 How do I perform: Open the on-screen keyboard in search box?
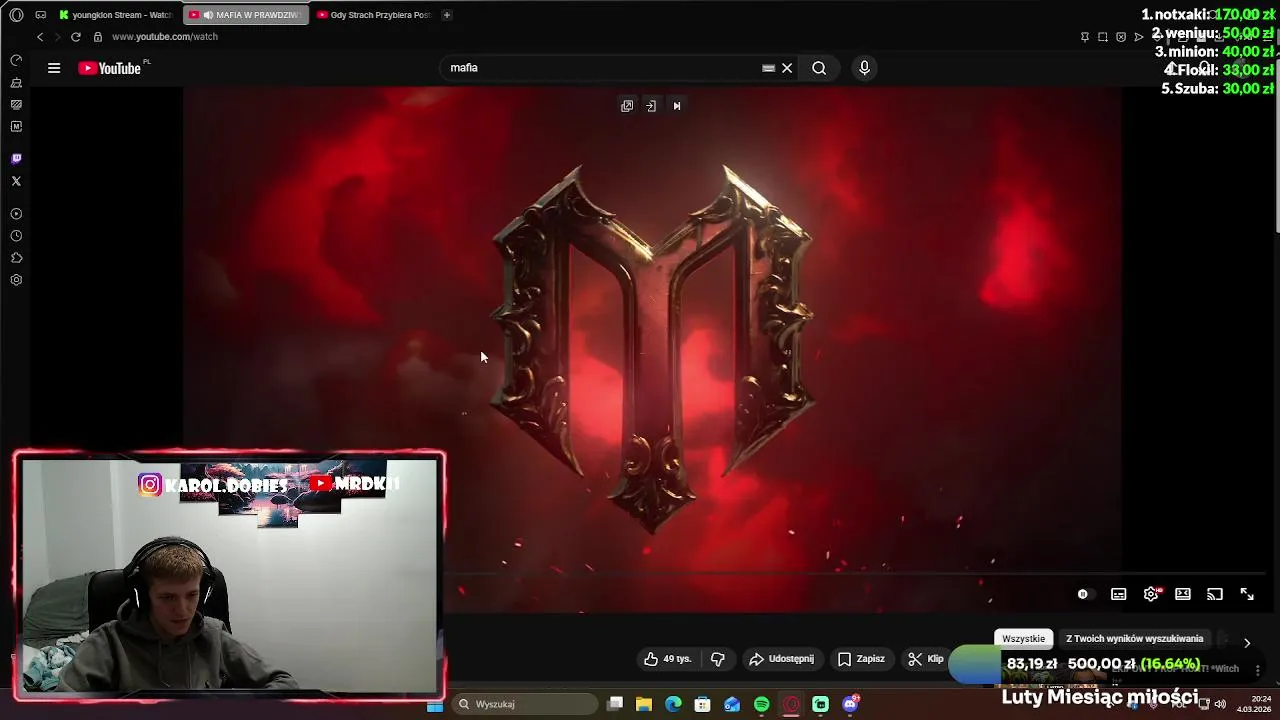[768, 68]
